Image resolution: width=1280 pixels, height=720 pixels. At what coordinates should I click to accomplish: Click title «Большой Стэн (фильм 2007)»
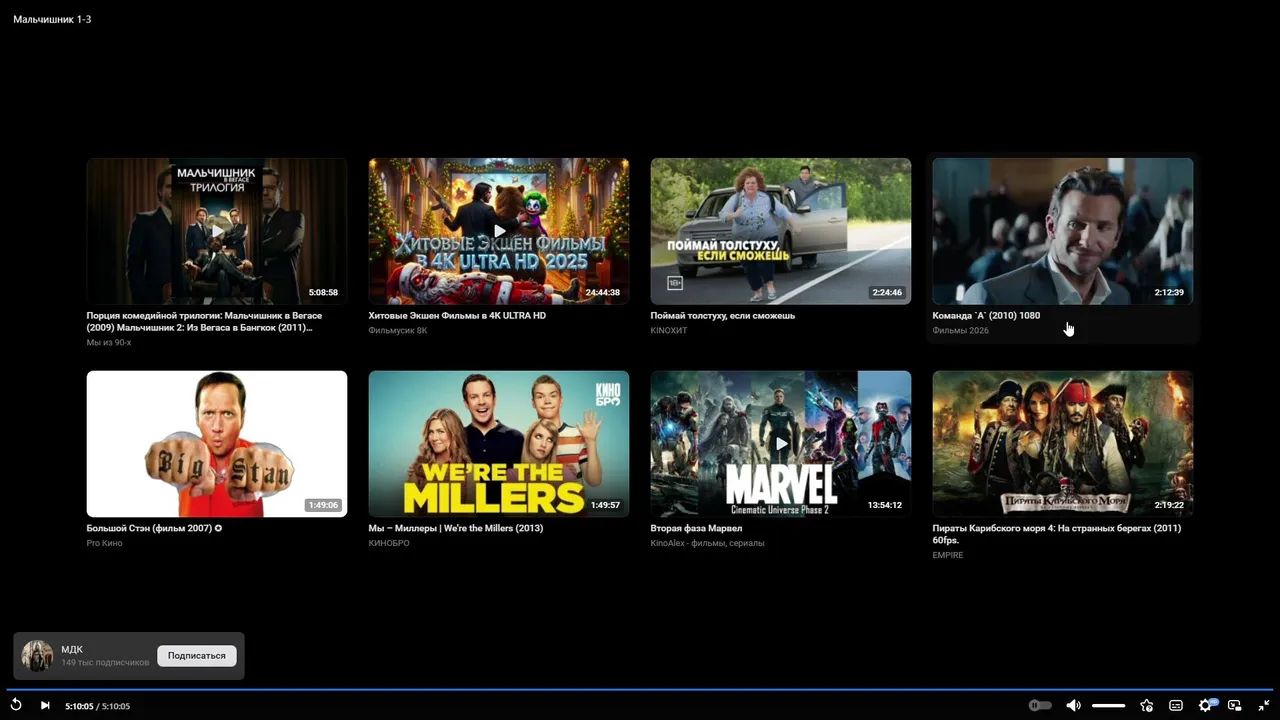pos(155,528)
